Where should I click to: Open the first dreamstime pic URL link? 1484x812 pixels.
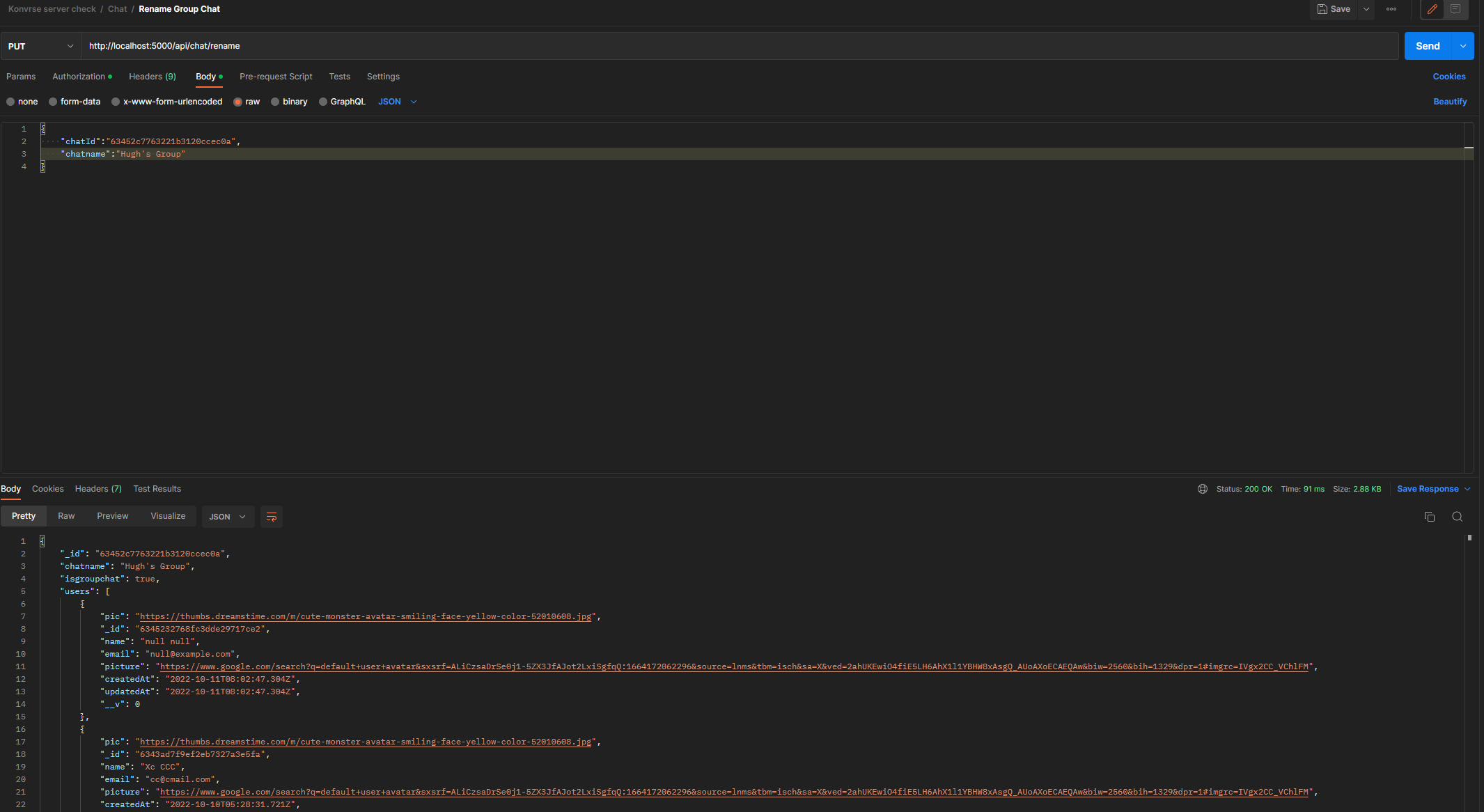pyautogui.click(x=366, y=616)
